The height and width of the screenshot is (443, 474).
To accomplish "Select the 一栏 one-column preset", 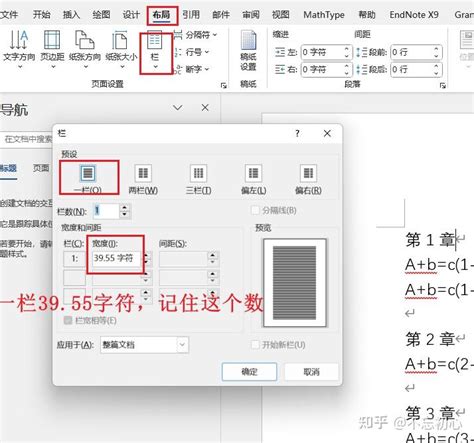I will (88, 178).
